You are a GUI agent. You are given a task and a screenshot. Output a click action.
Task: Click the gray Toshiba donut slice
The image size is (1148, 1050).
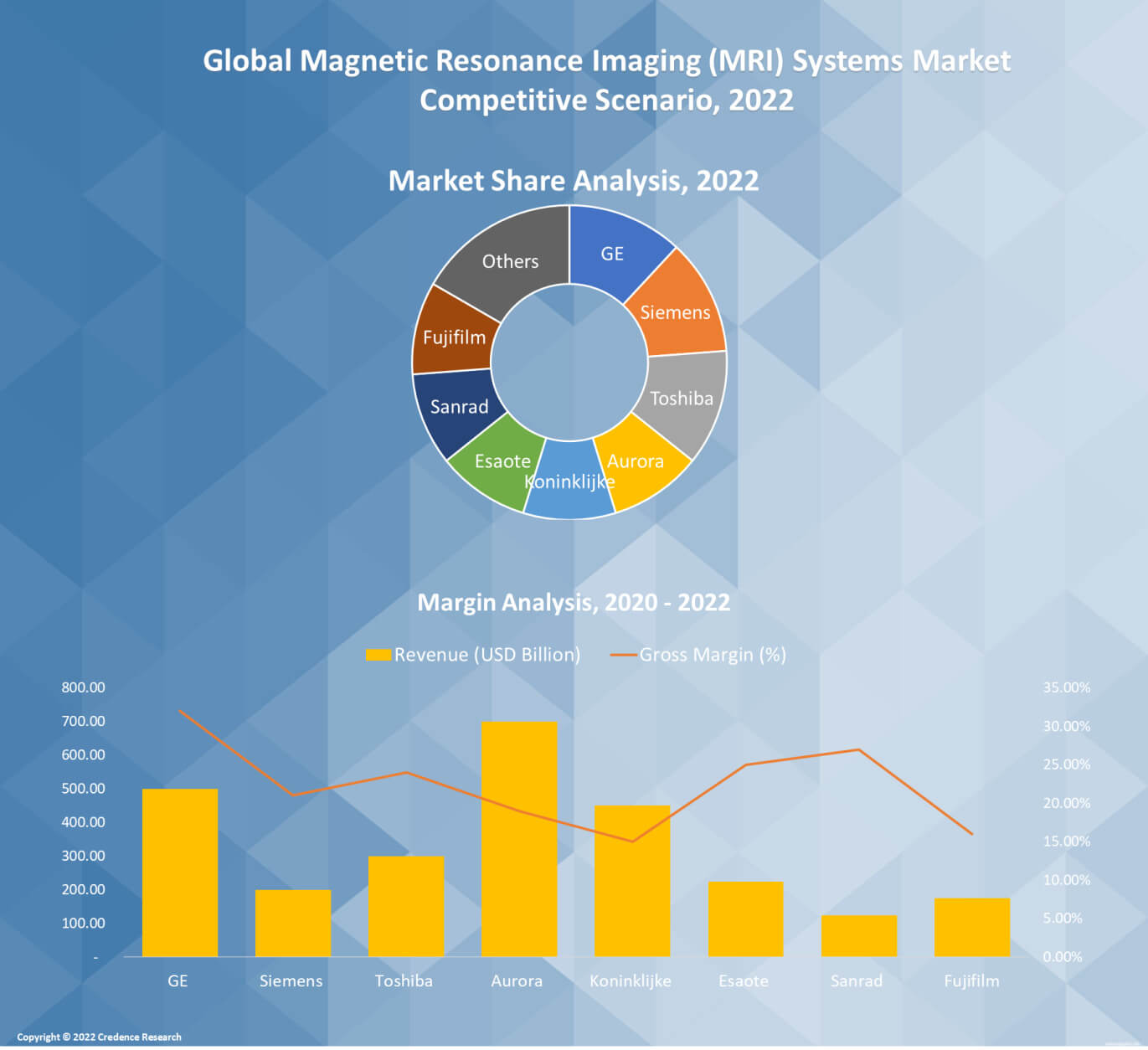(x=682, y=399)
